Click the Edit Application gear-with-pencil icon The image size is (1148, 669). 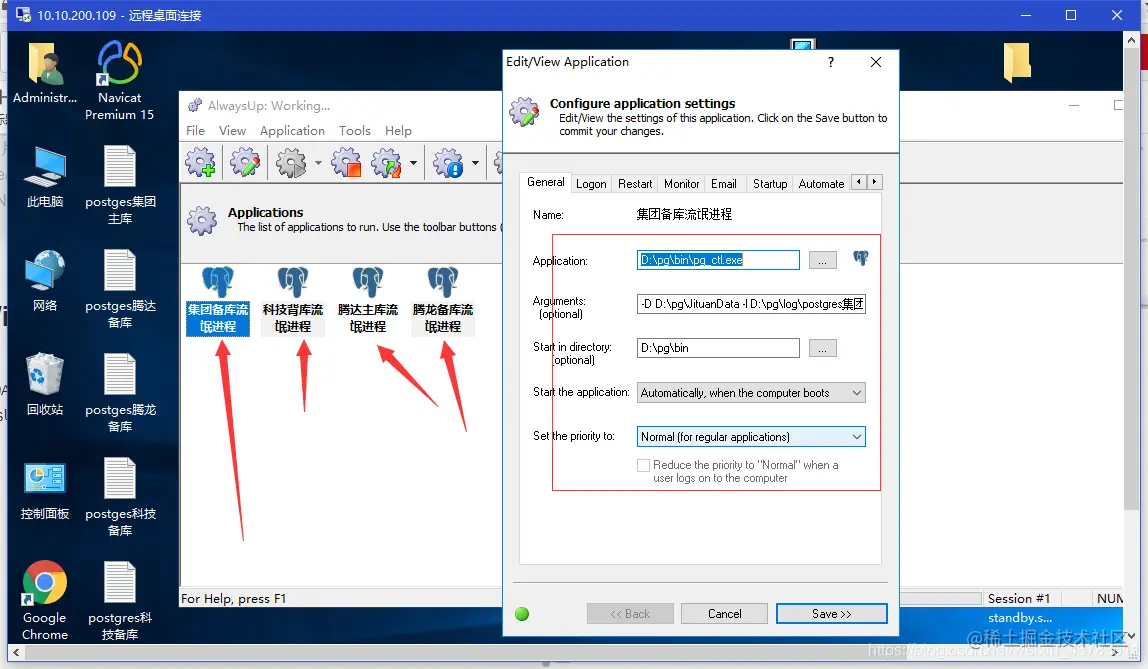(x=245, y=162)
